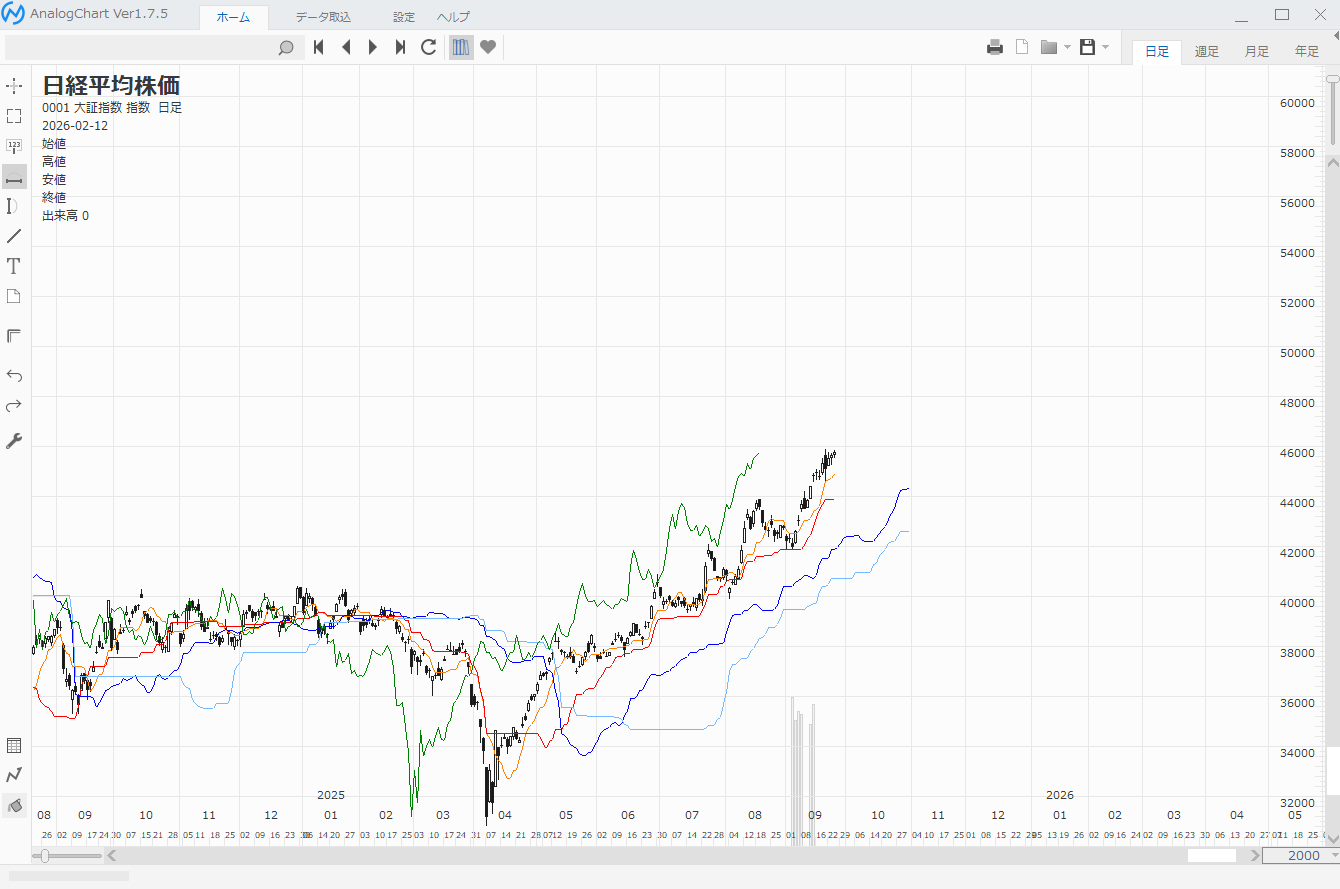Select the diagonal line drawing tool
1340x889 pixels.
(14, 236)
